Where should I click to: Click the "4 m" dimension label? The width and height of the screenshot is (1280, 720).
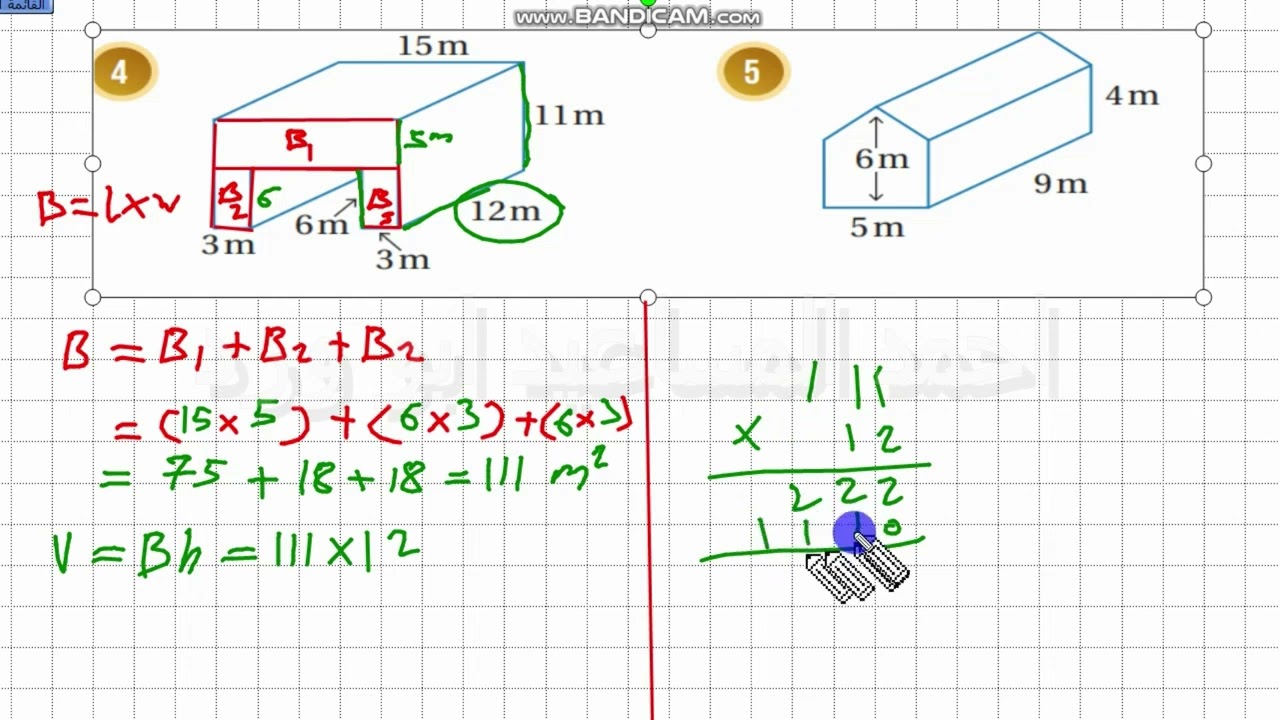coord(1132,96)
